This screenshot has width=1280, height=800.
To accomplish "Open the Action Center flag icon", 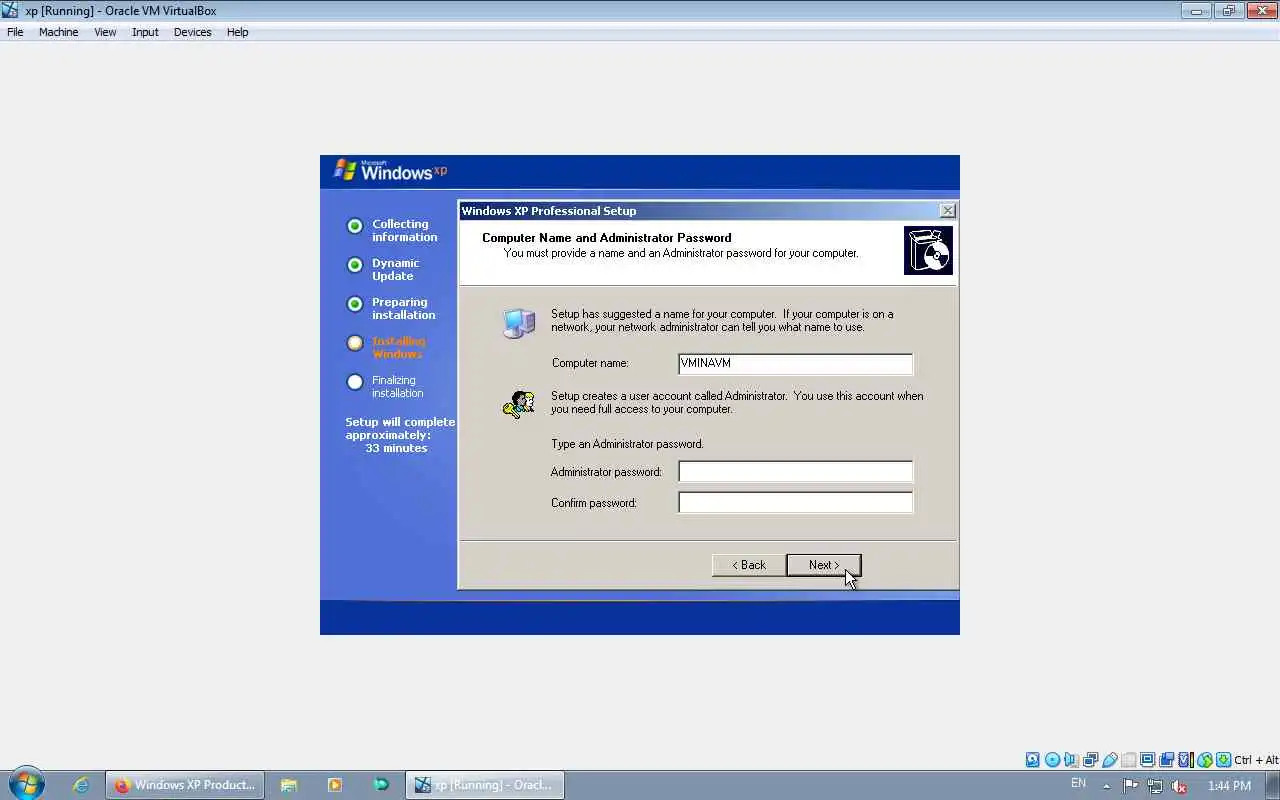I will point(1130,786).
